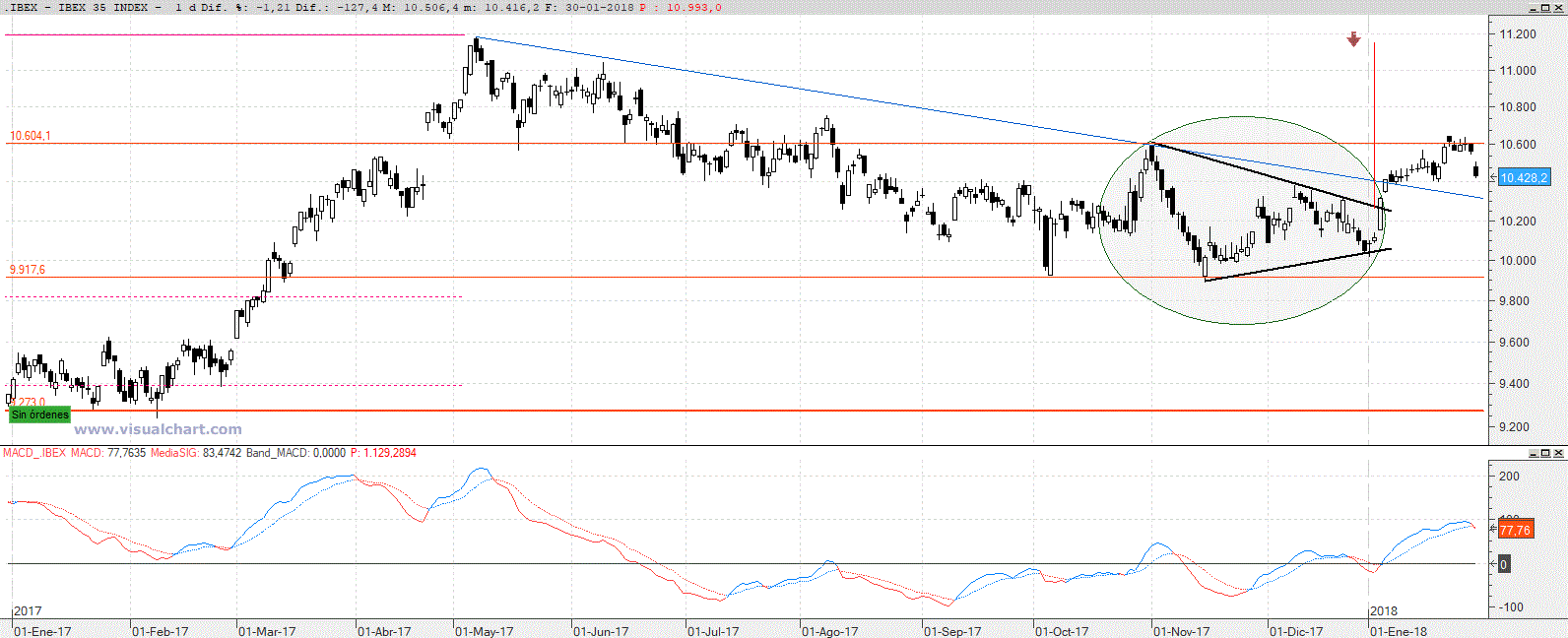Select the blue 10.428,2 current price tag

[1524, 177]
